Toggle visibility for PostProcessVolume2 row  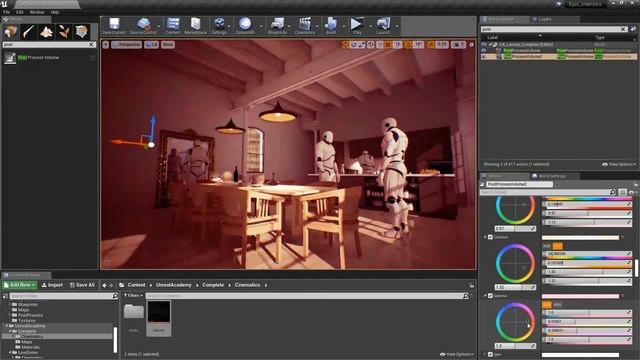[x=484, y=57]
